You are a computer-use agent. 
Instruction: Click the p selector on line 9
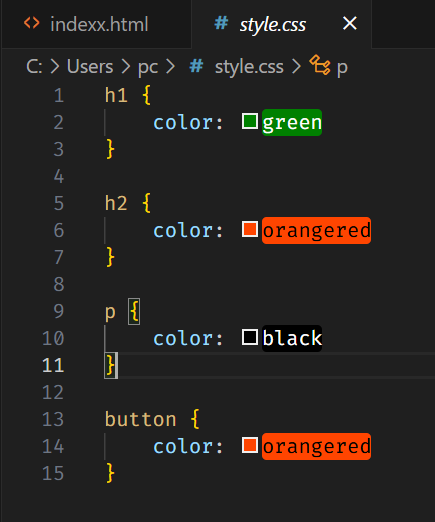tap(110, 313)
